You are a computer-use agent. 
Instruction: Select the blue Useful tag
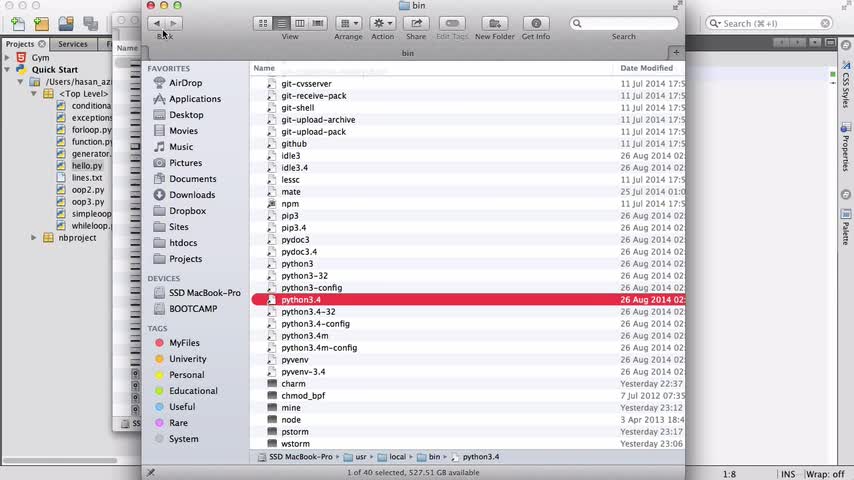click(x=182, y=407)
